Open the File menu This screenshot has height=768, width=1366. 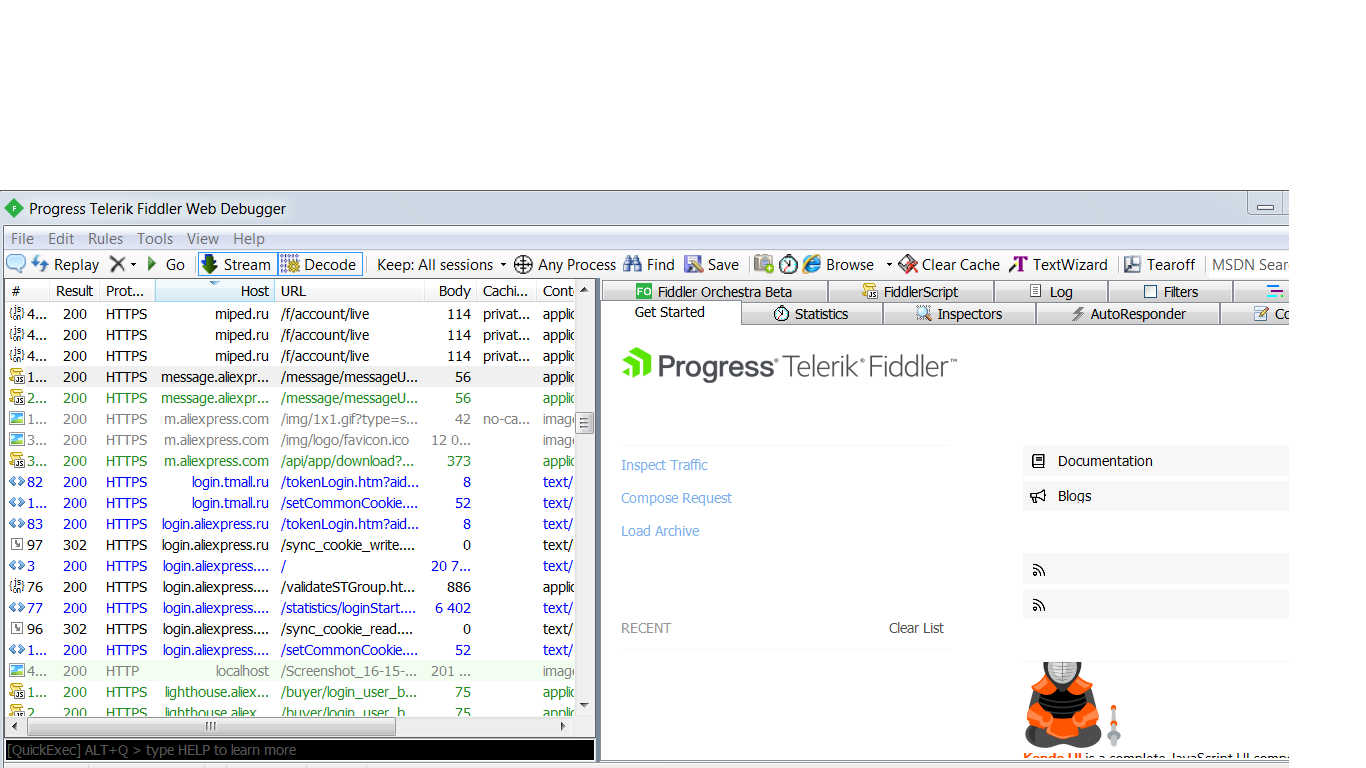pos(22,238)
